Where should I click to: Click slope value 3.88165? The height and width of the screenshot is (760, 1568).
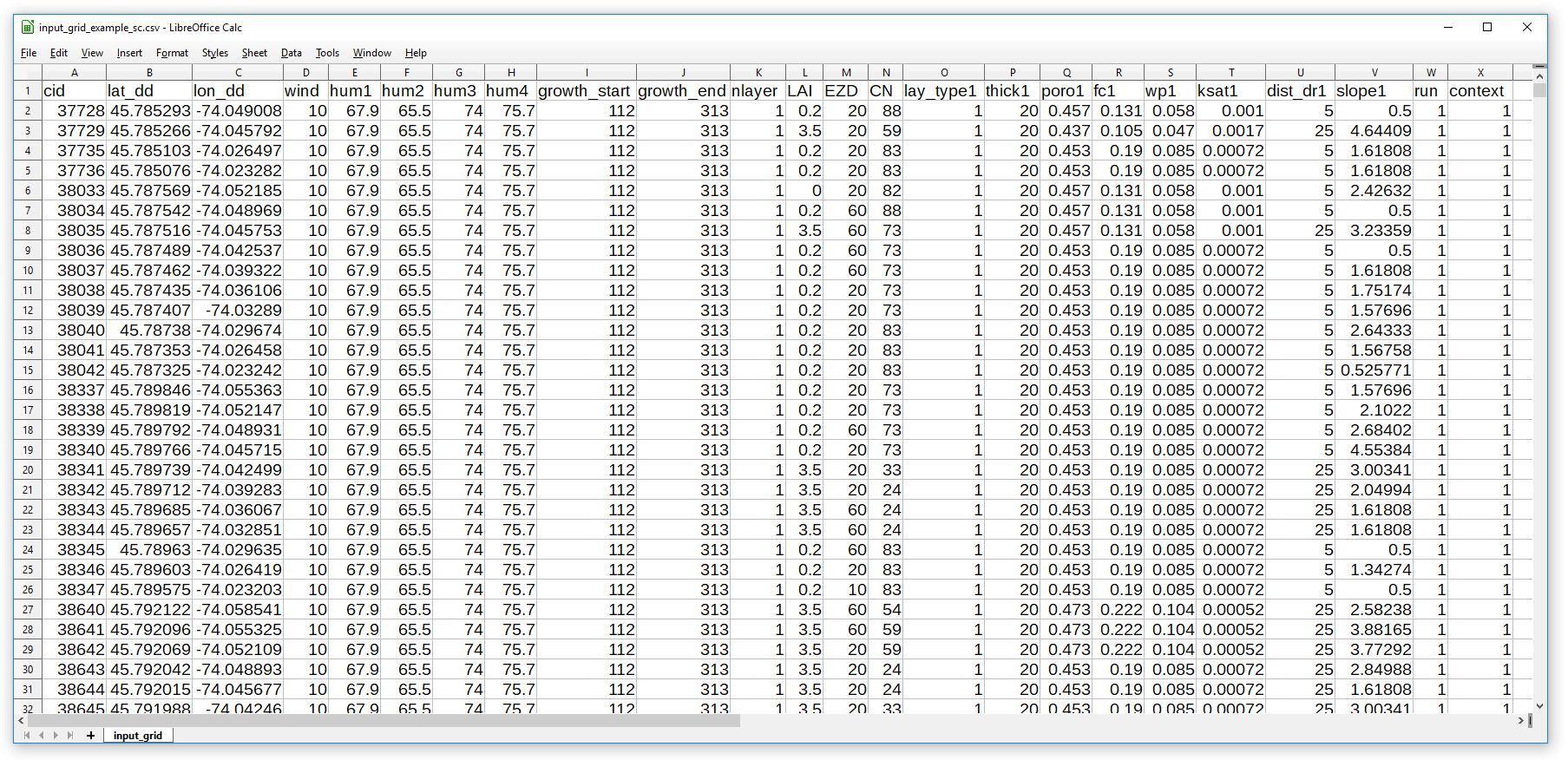pyautogui.click(x=1374, y=630)
